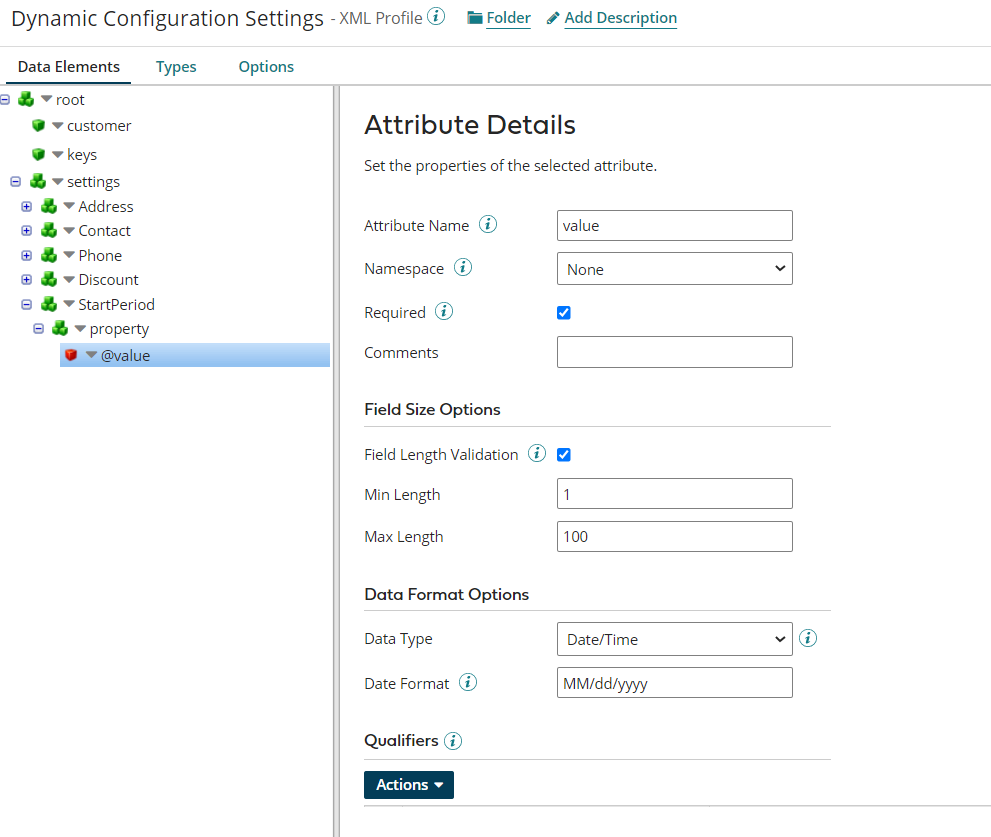Click the green element icon beside customer

tap(40, 125)
